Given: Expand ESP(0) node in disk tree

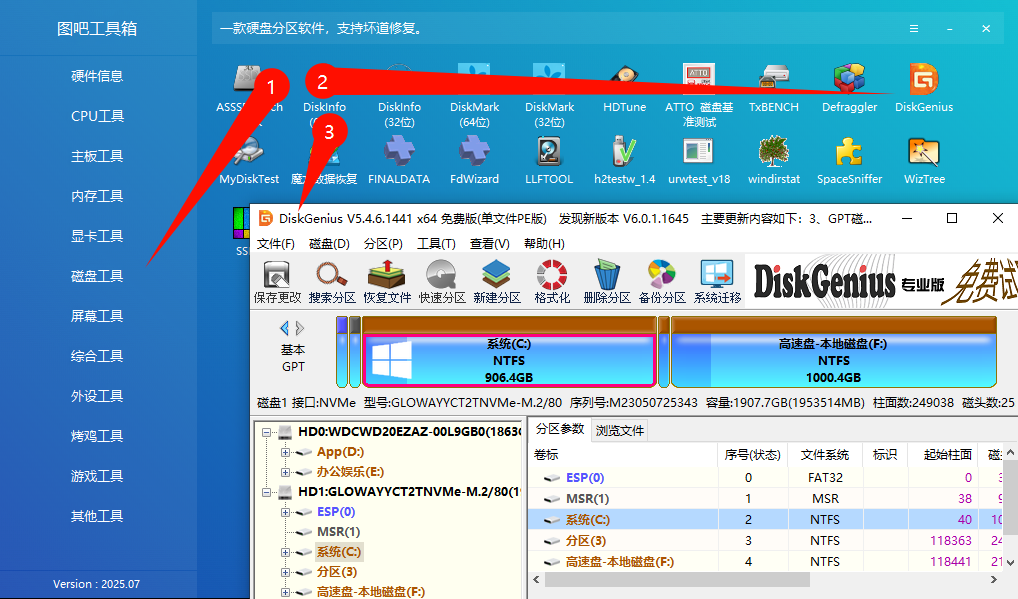Looking at the screenshot, I should [285, 512].
